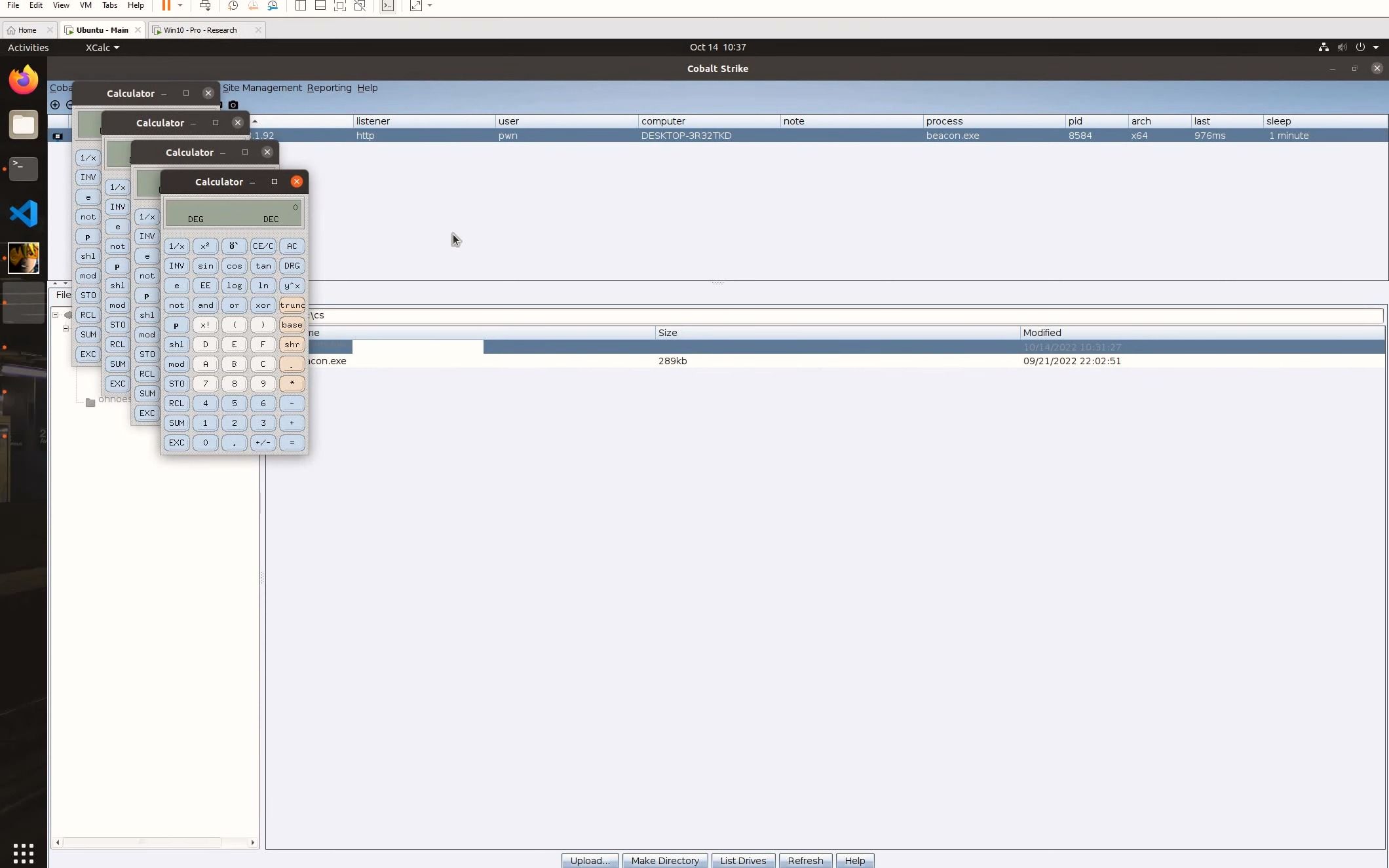
Task: Click the = key on front Calculator
Action: point(292,443)
